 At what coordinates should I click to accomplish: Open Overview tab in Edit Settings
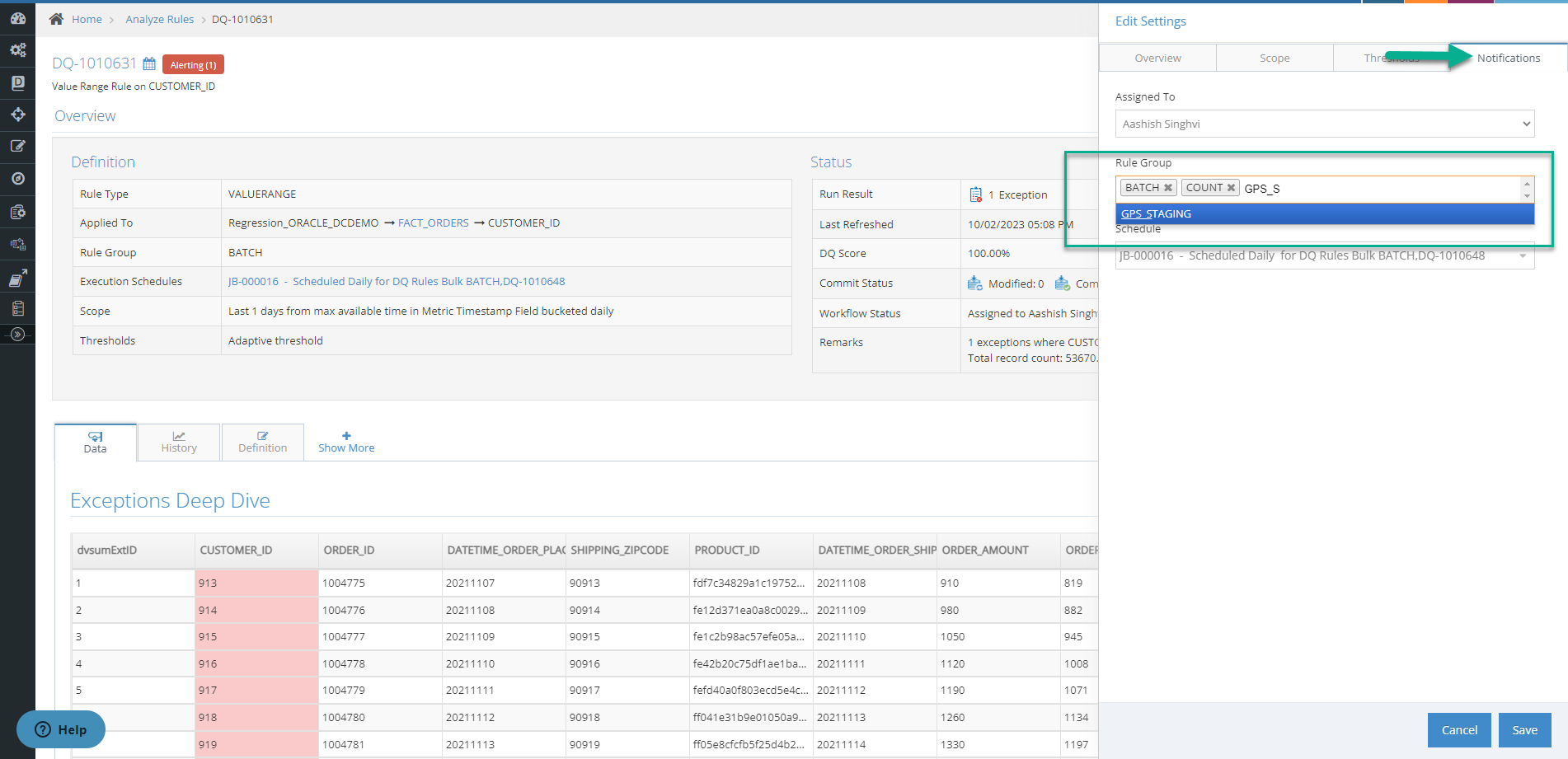pos(1157,58)
